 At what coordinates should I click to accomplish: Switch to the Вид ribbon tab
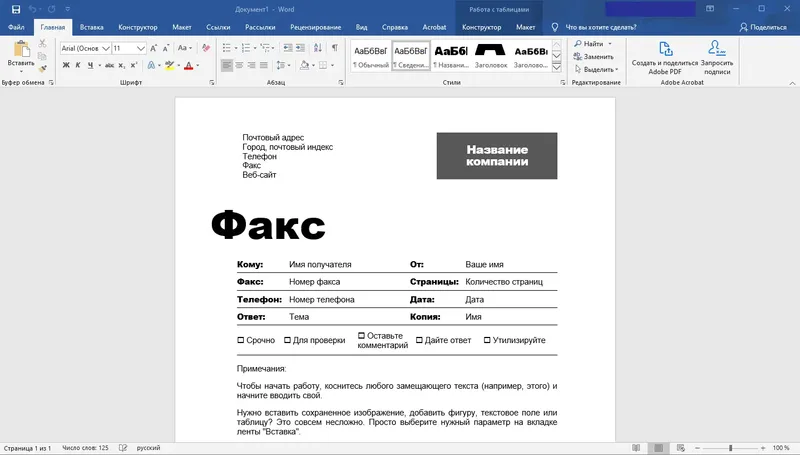(x=362, y=27)
